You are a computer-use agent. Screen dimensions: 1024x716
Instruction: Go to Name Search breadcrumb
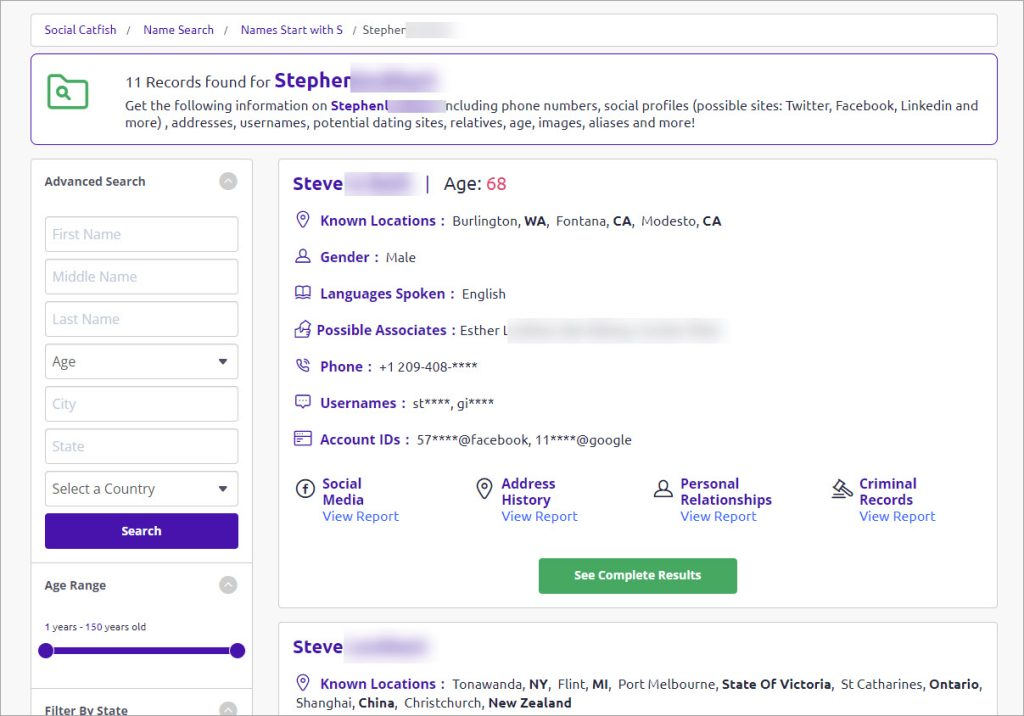[x=178, y=30]
